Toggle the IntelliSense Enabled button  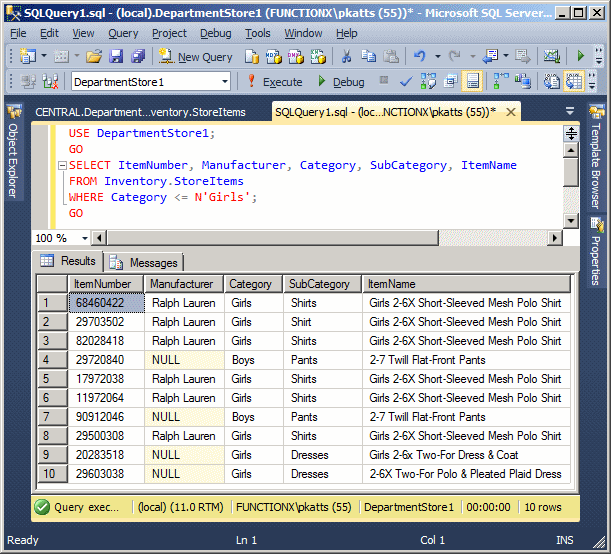[x=472, y=82]
